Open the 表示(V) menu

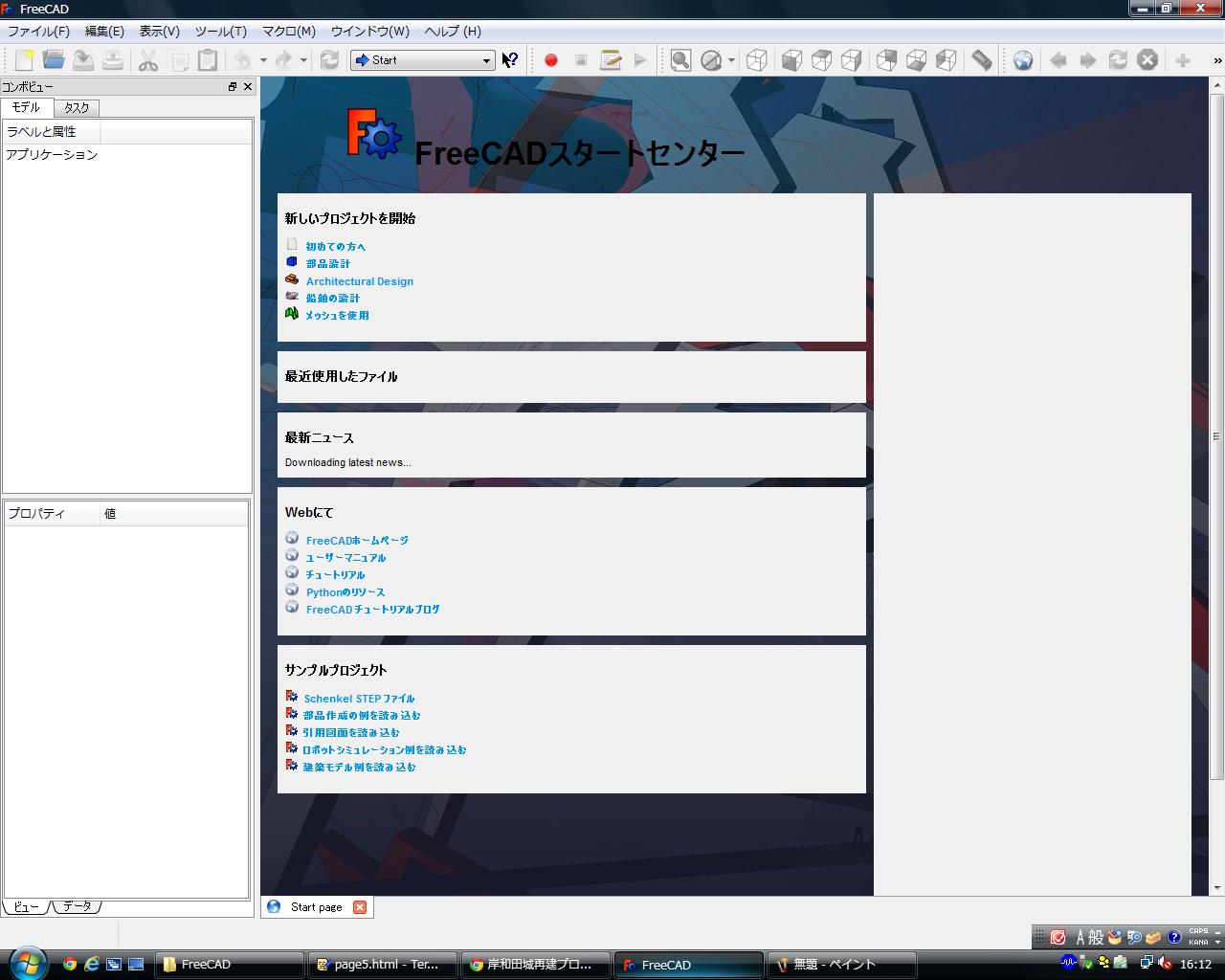click(x=159, y=31)
